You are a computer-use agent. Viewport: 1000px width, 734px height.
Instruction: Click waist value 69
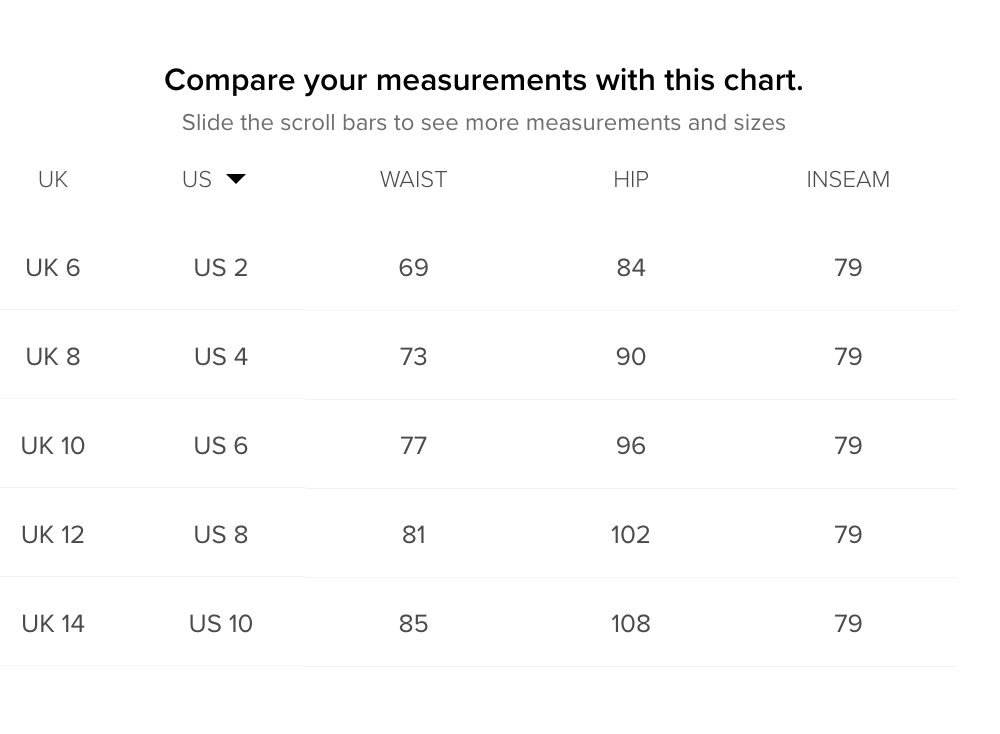point(413,268)
